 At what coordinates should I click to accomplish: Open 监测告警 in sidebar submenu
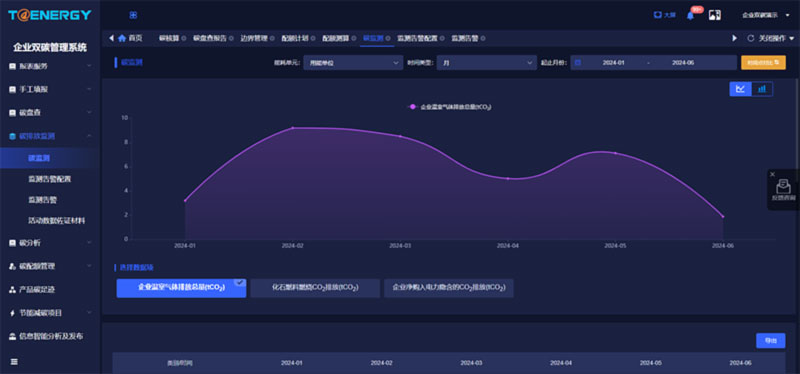click(x=42, y=200)
